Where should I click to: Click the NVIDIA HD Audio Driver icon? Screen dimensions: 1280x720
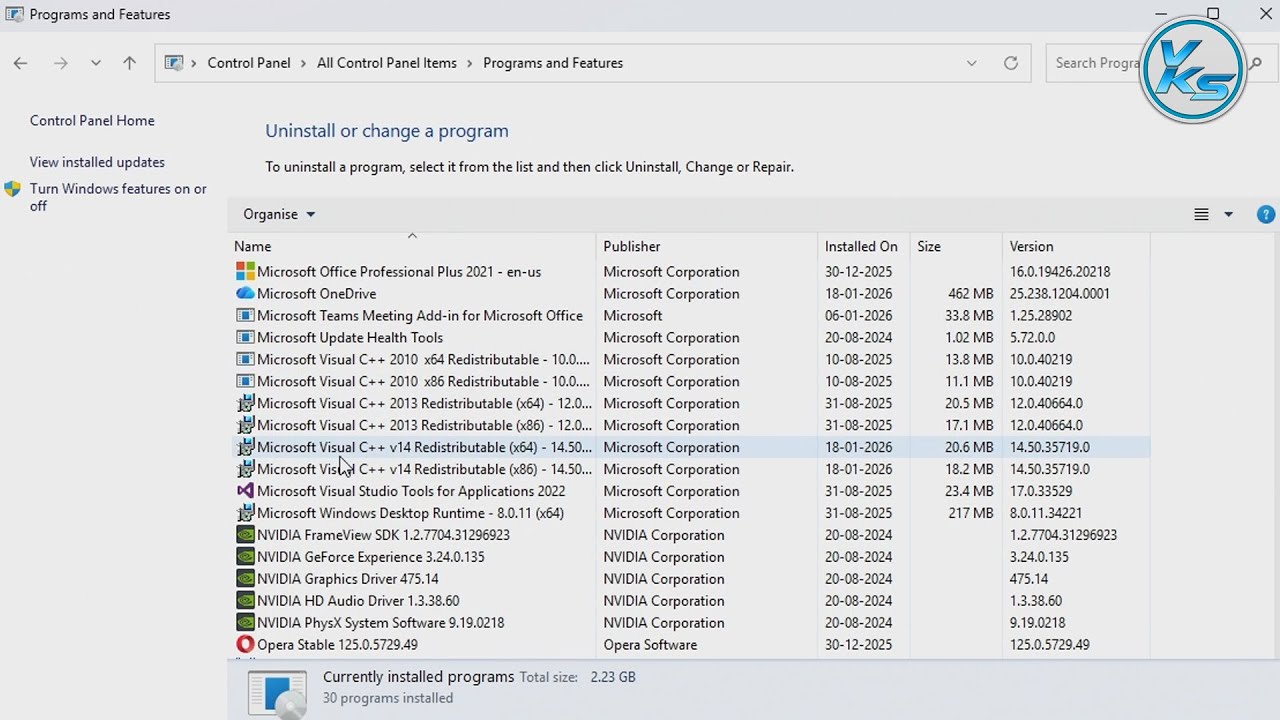245,601
